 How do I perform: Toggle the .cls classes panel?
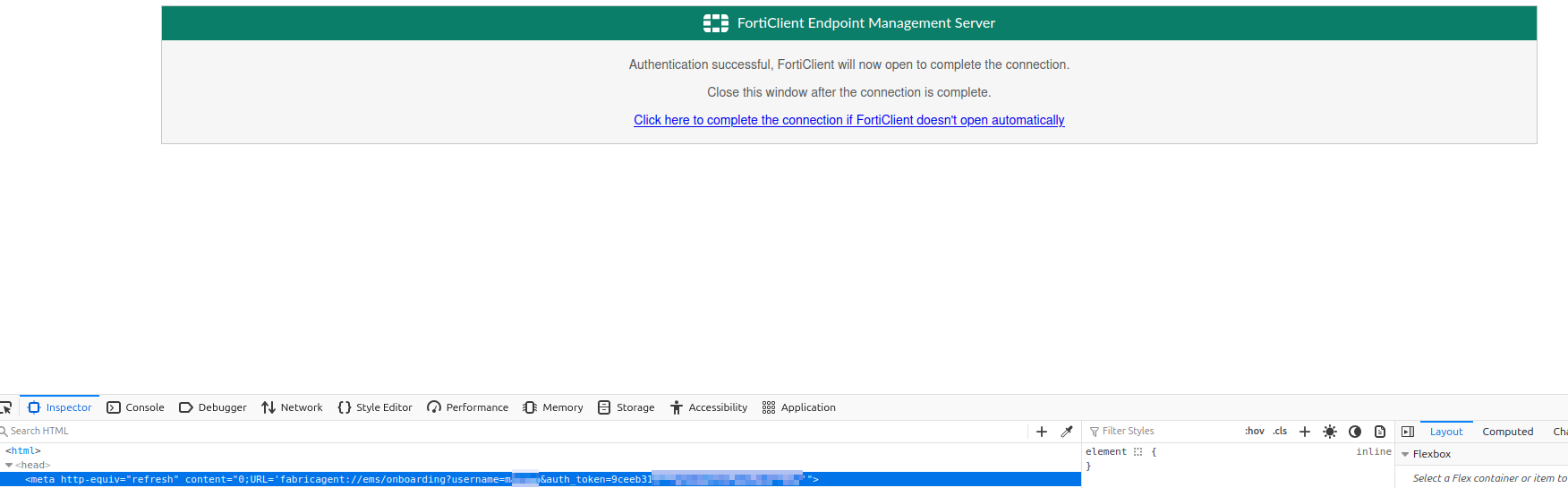1281,432
